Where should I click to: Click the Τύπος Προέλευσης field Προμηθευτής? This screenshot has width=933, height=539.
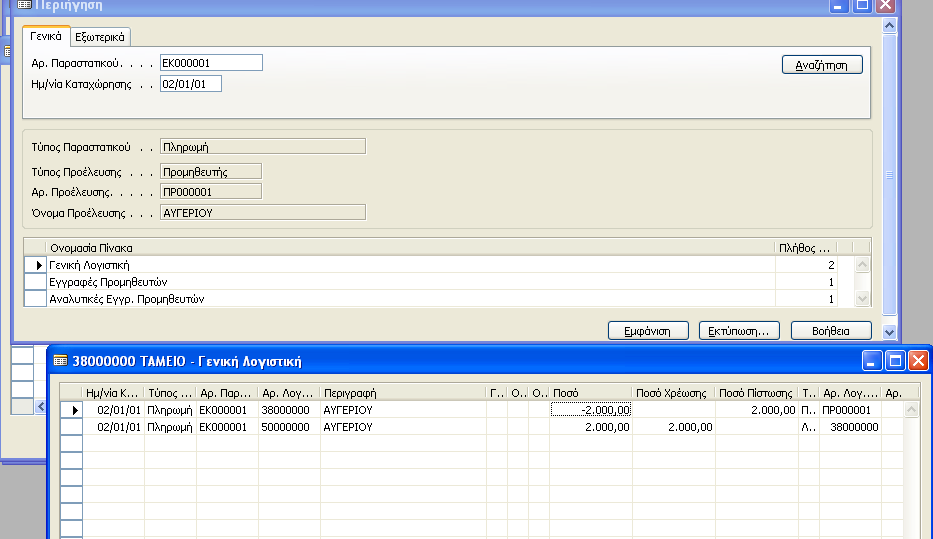pyautogui.click(x=211, y=172)
